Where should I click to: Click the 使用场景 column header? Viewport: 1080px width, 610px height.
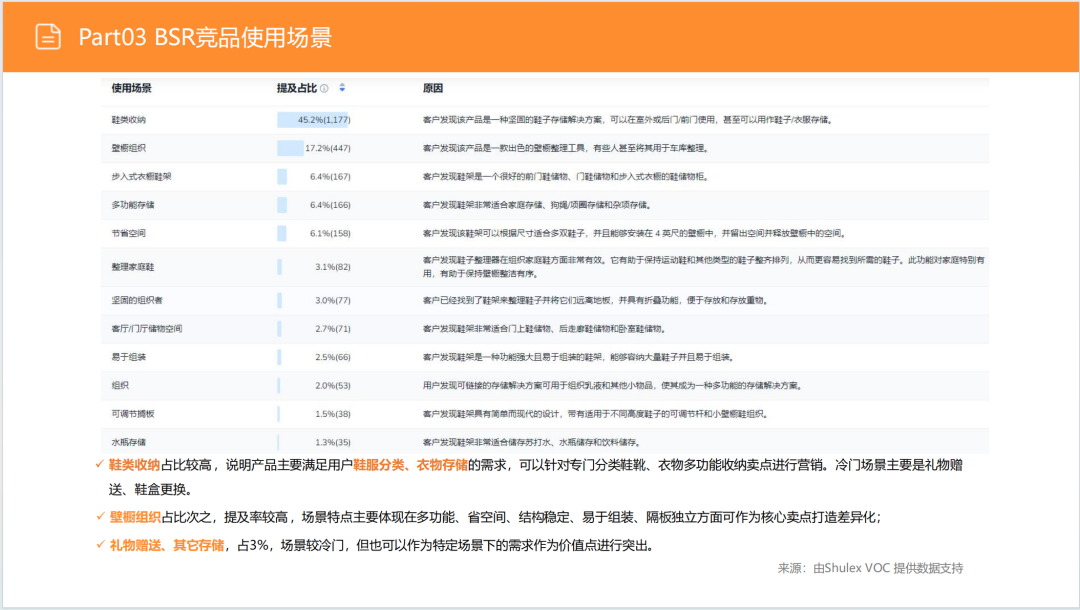tap(132, 88)
